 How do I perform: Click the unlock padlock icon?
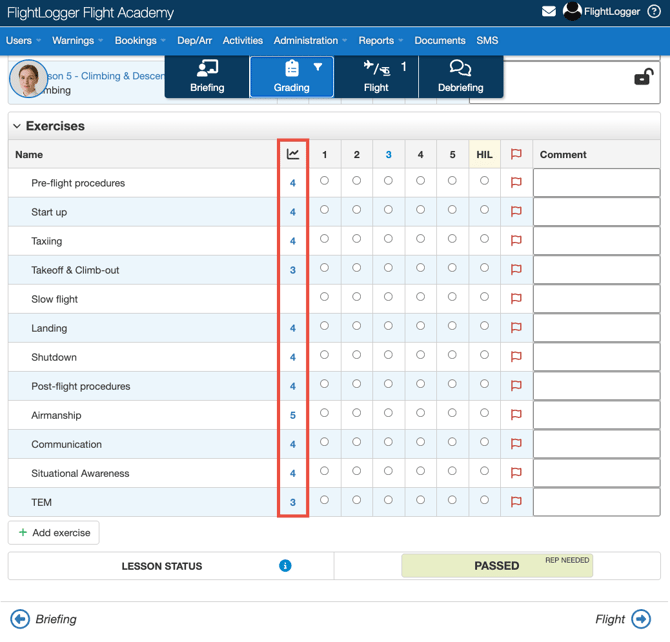643,77
